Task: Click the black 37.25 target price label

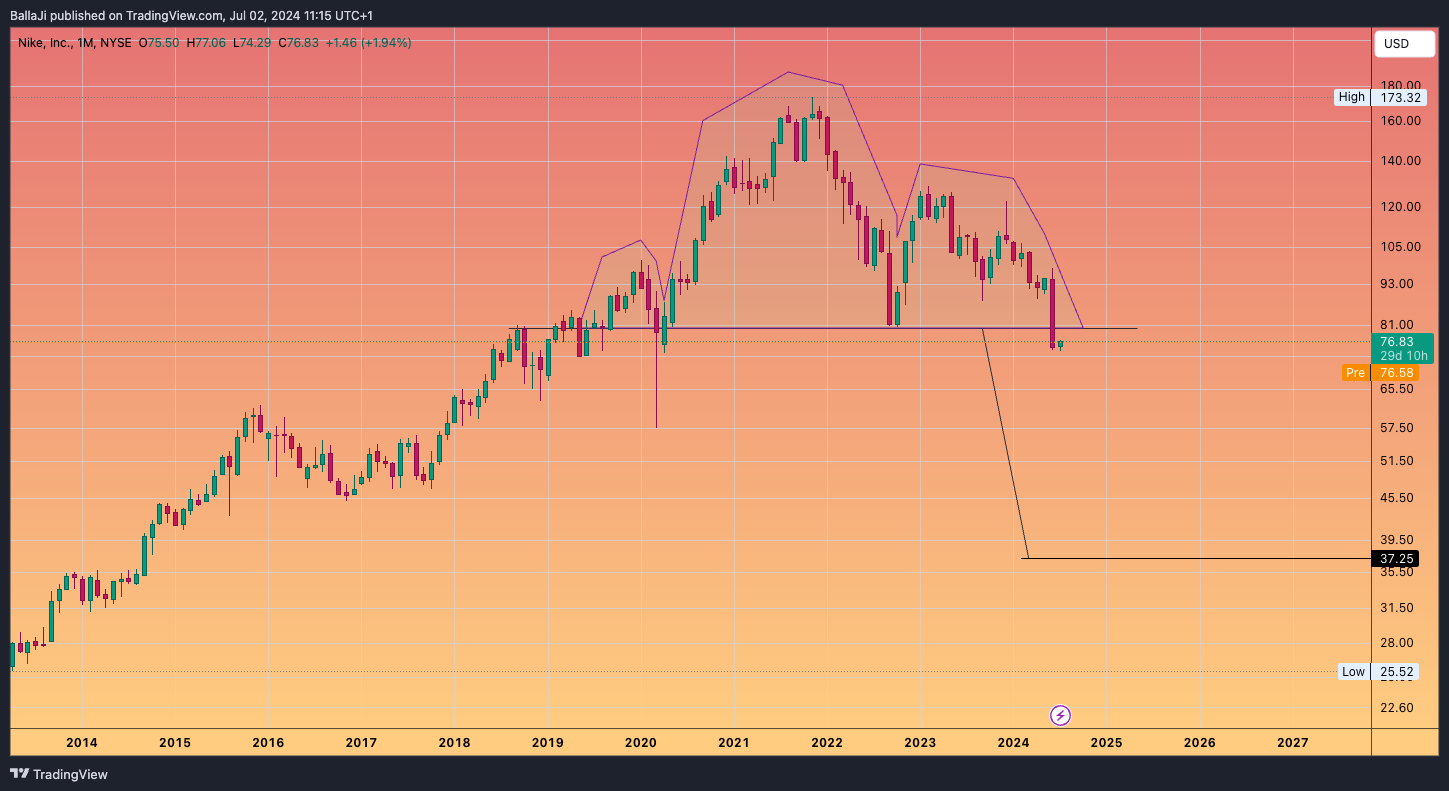Action: pos(1395,558)
